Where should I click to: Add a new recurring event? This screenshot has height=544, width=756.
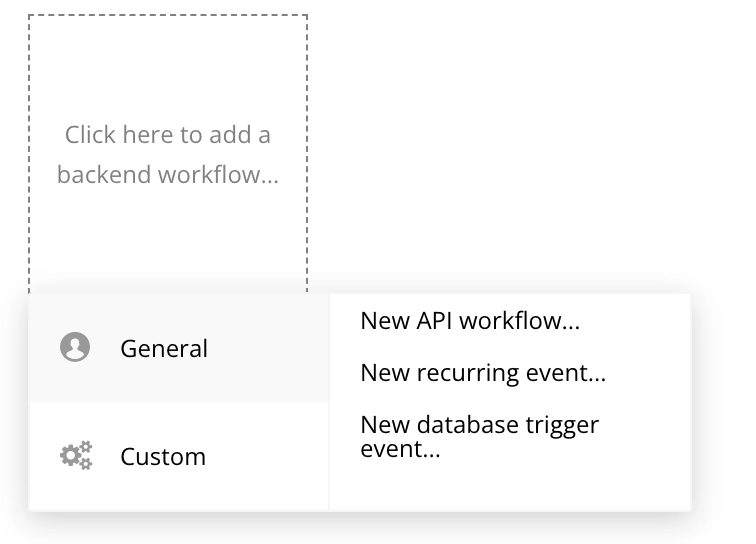pos(483,373)
